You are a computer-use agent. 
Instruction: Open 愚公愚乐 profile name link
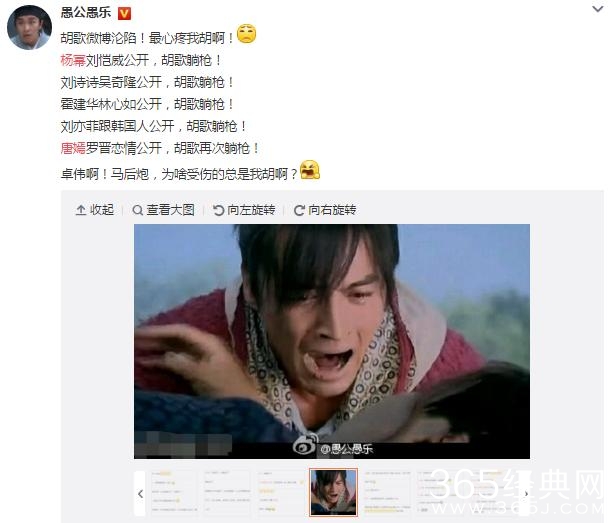[x=86, y=13]
